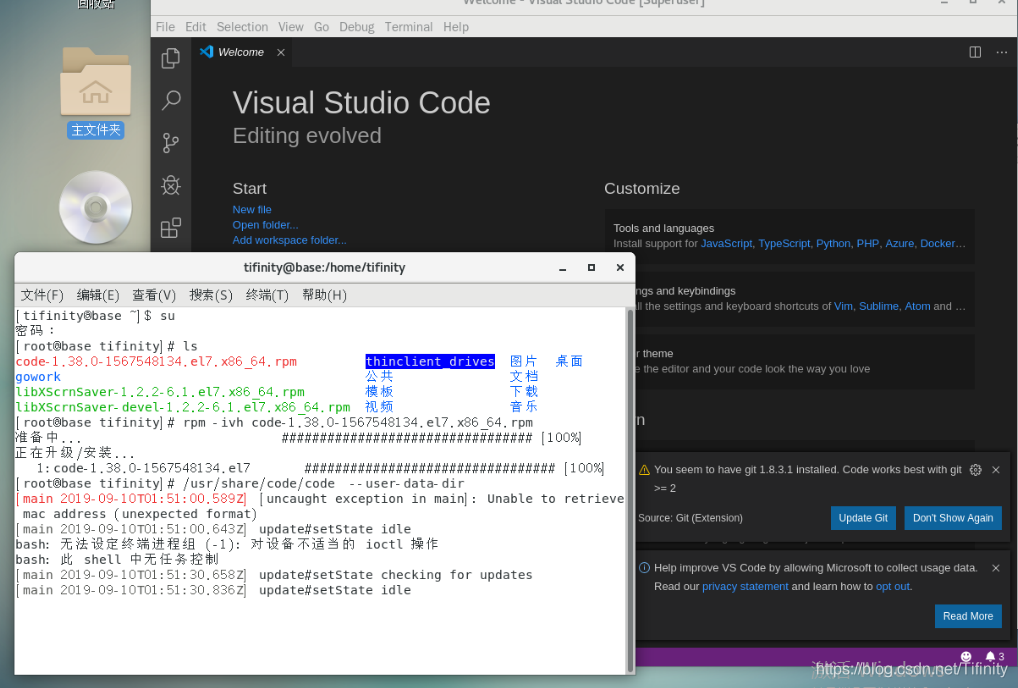Open the Debug view icon
Image resolution: width=1018 pixels, height=688 pixels.
click(171, 186)
